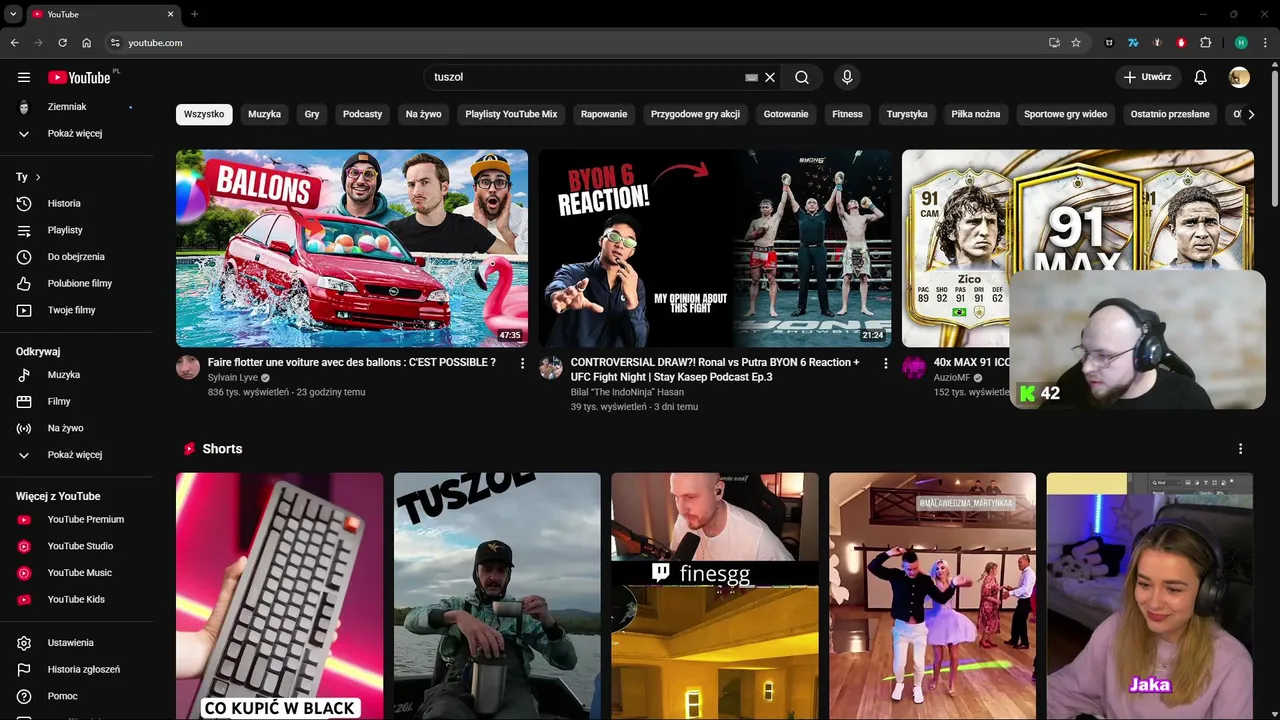Select the Fitness filter chip
Screen dimensions: 1280x720
[x=847, y=114]
